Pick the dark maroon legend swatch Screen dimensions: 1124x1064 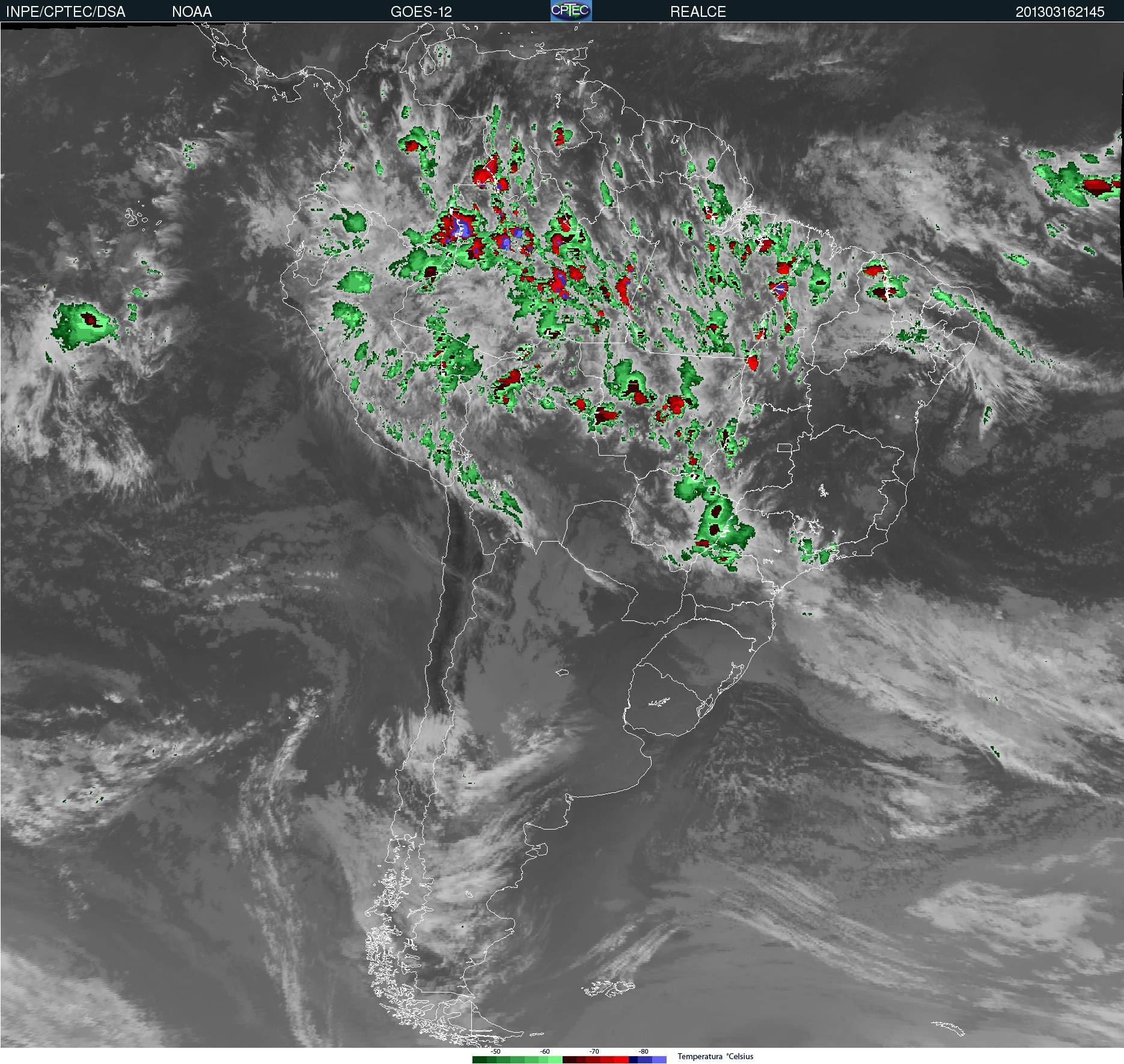click(x=569, y=1060)
